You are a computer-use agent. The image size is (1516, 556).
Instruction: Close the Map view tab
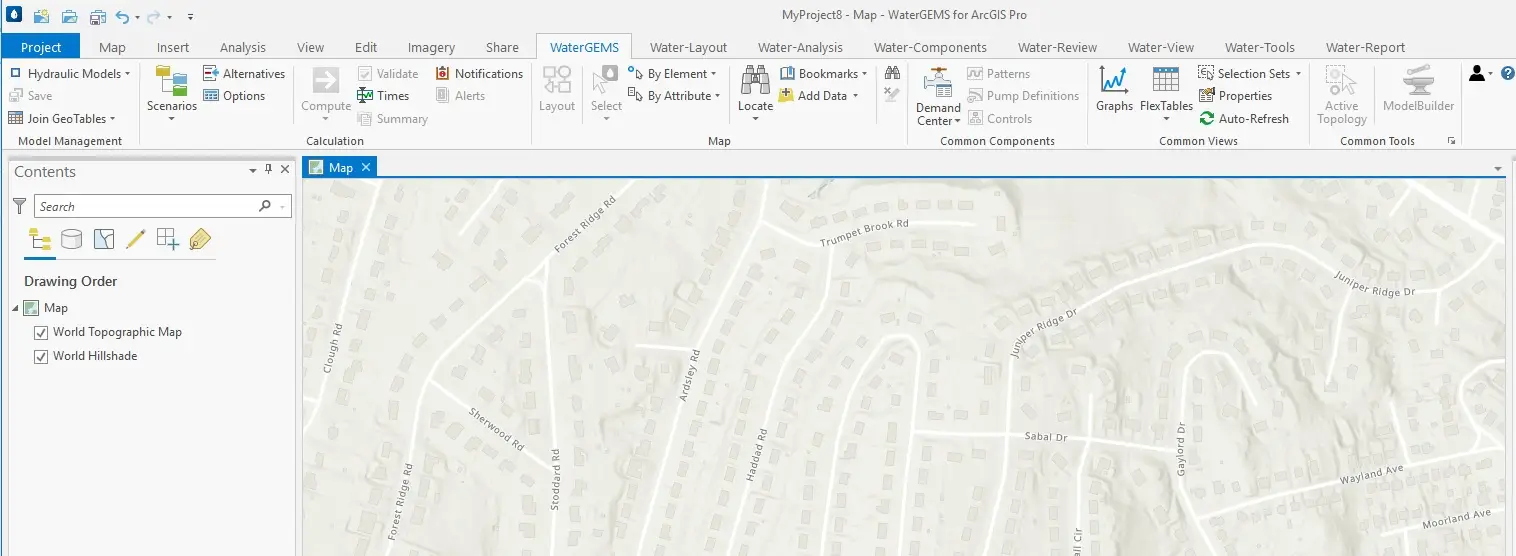click(366, 167)
